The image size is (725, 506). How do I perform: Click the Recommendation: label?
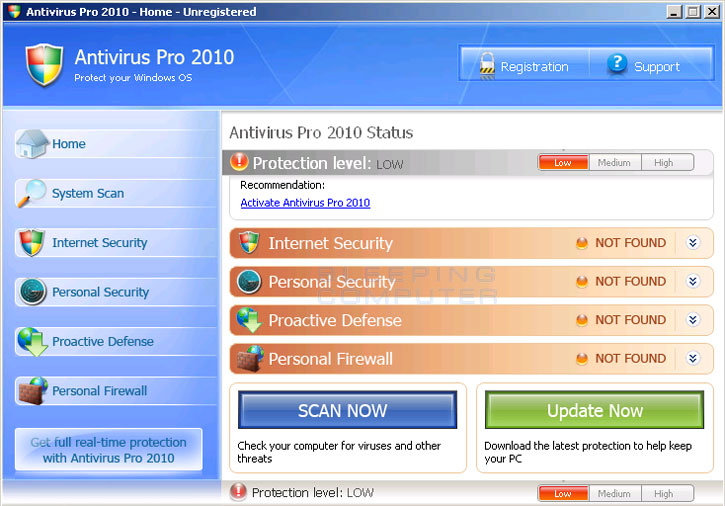pyautogui.click(x=282, y=185)
